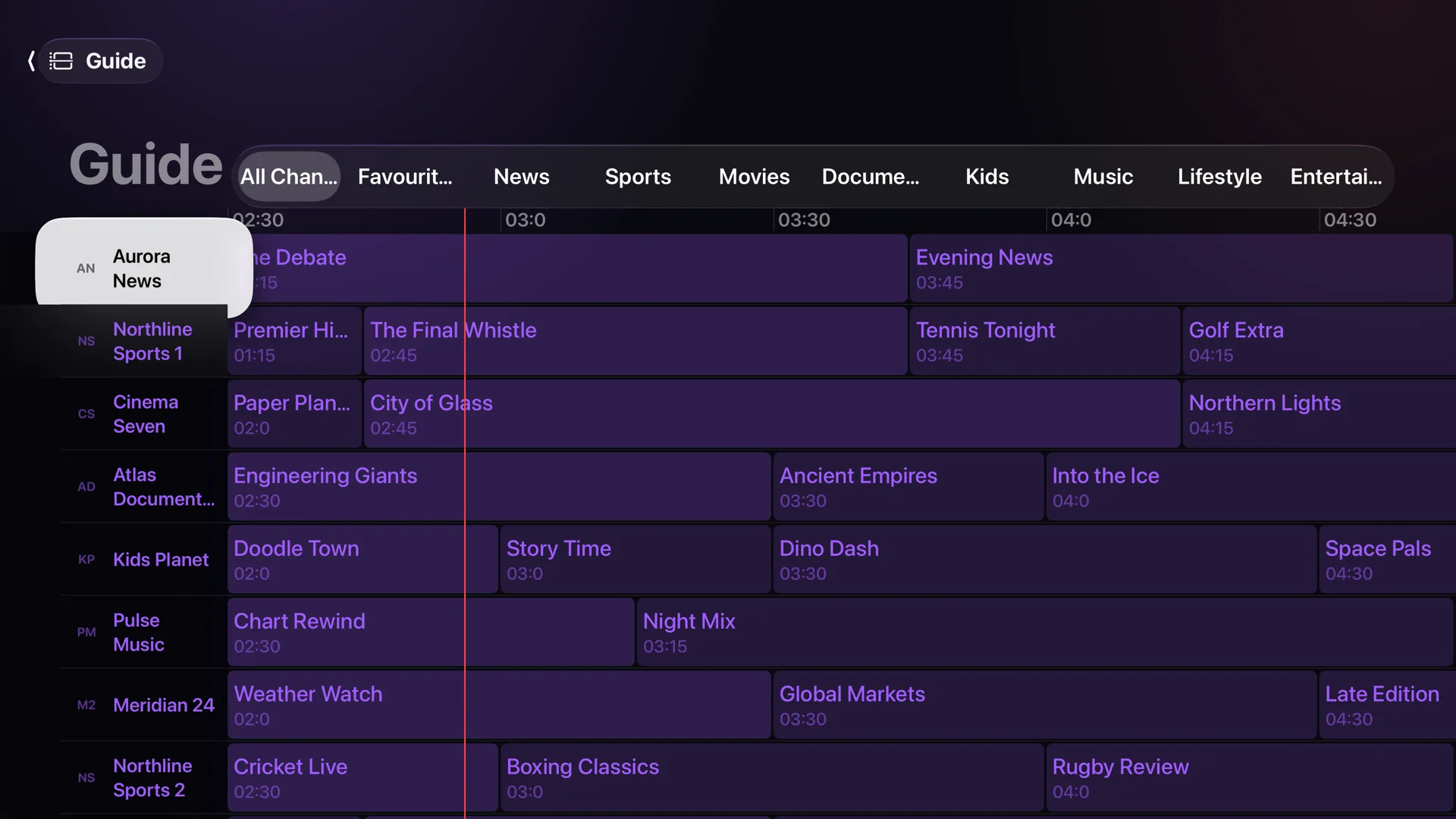This screenshot has width=1456, height=819.
Task: Click the back chevron icon
Action: 31,61
